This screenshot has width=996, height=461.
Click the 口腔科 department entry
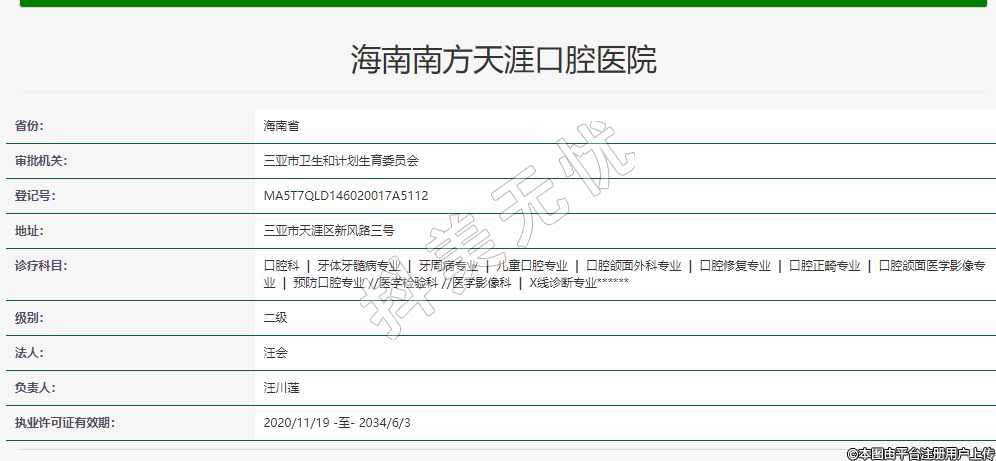pyautogui.click(x=281, y=266)
